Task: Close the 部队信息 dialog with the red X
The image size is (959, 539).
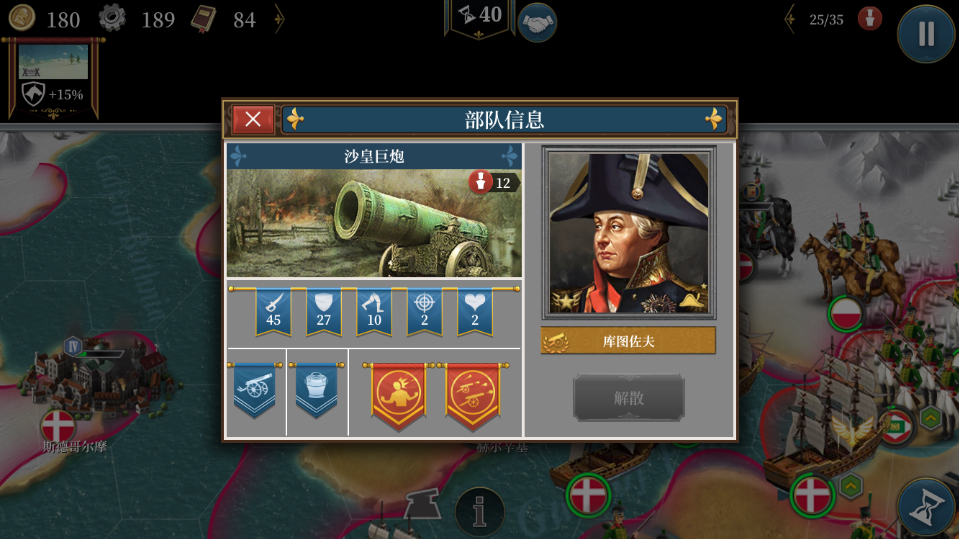Action: [x=253, y=119]
